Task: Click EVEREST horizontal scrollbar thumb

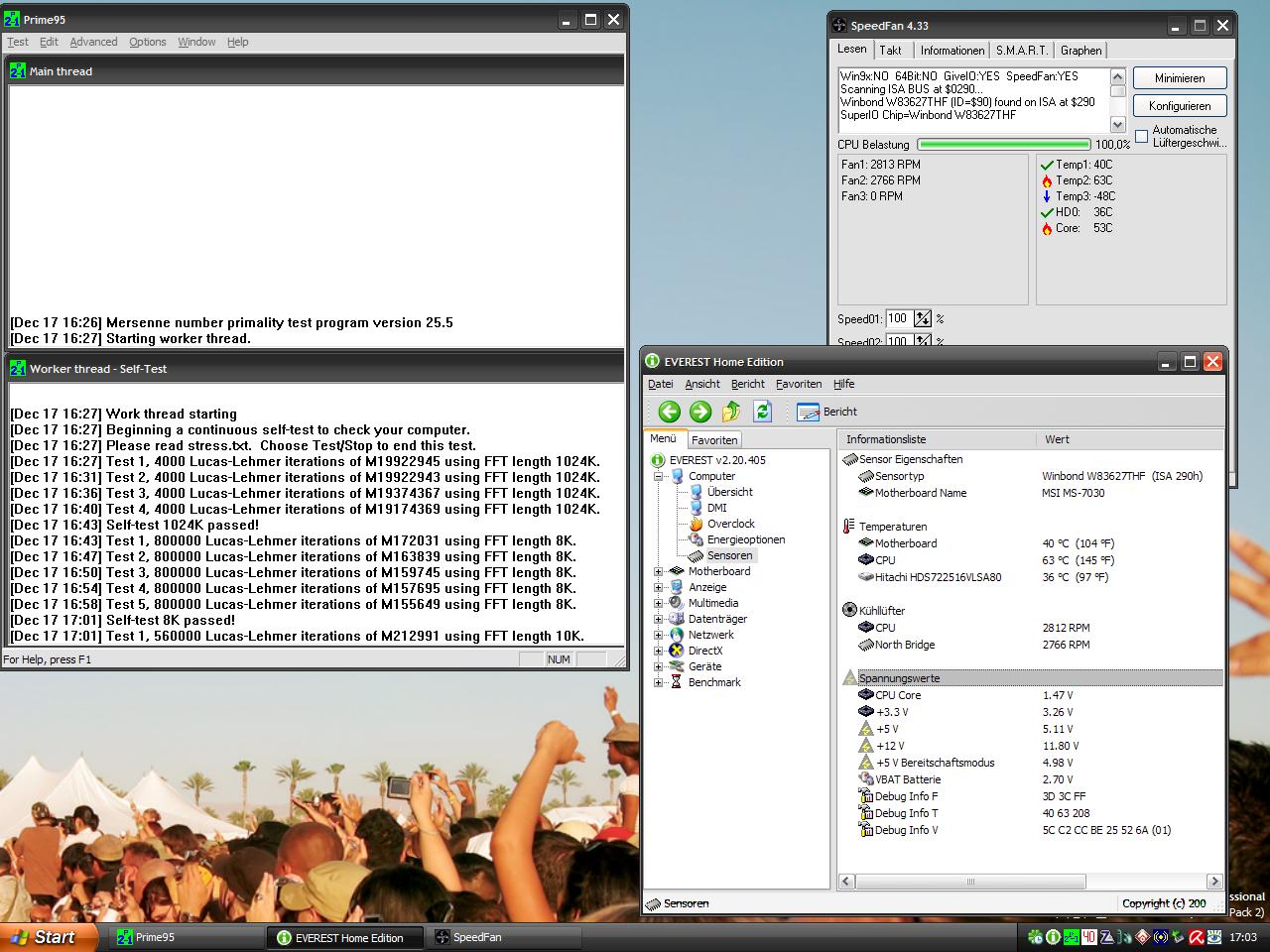Action: tap(970, 881)
